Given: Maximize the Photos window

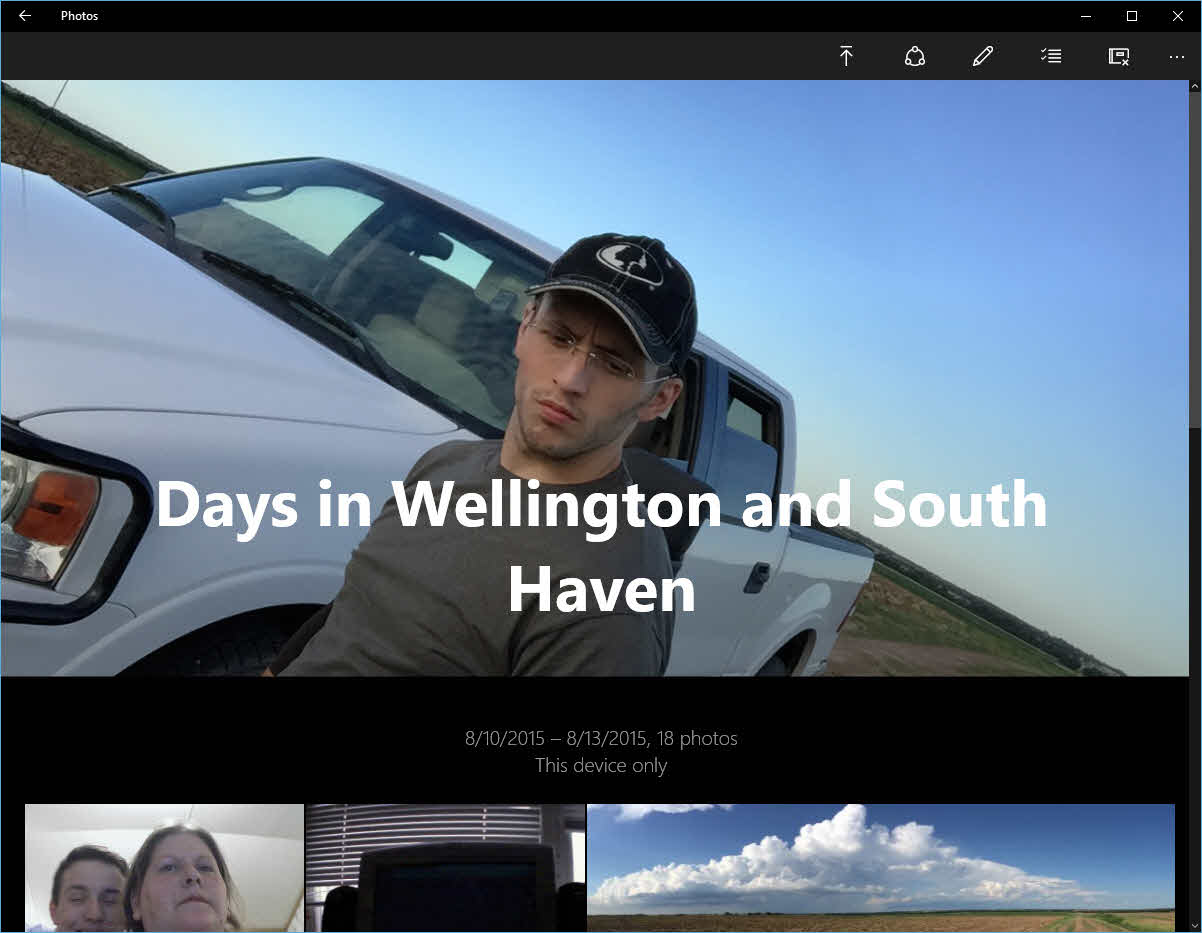Looking at the screenshot, I should coord(1132,16).
